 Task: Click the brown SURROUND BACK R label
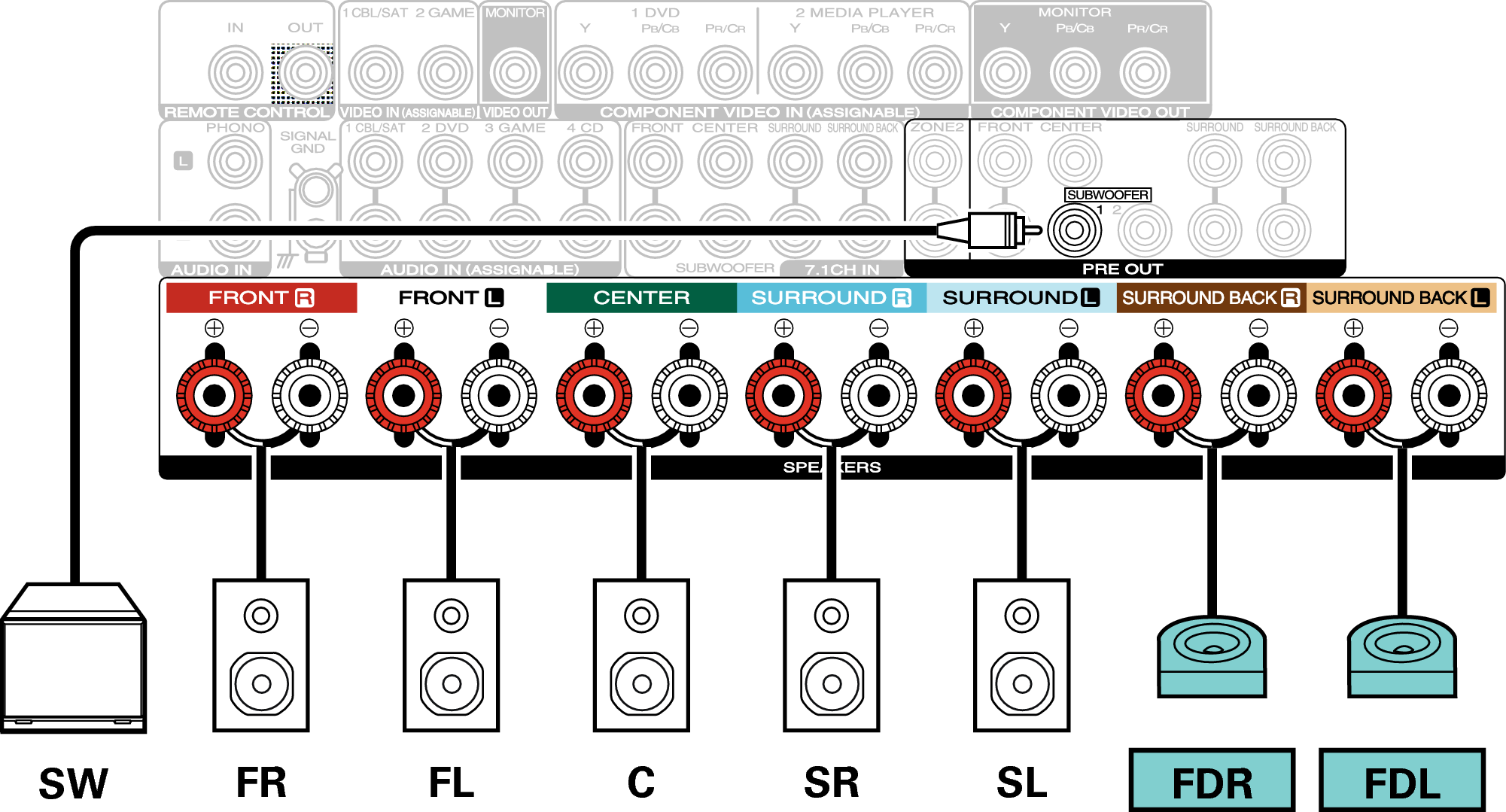1210,298
